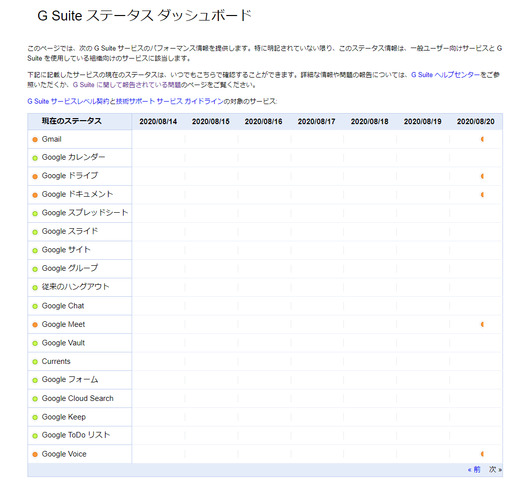Open the G Suite ヘルプセンター link
Screen dimensions: 530x480
pyautogui.click(x=445, y=75)
